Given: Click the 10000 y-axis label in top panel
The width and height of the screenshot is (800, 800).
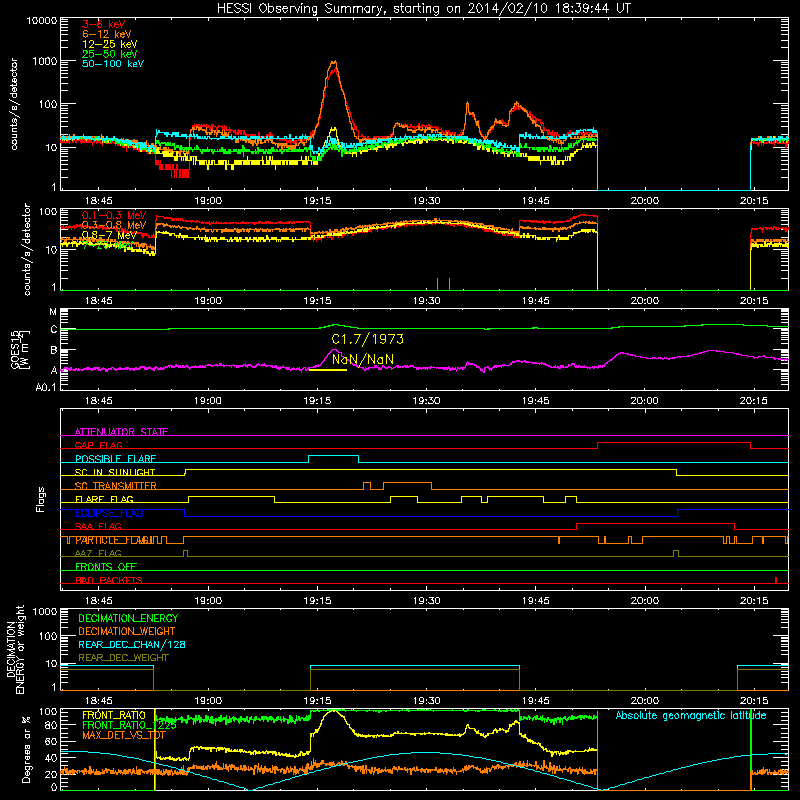Looking at the screenshot, I should (x=42, y=20).
